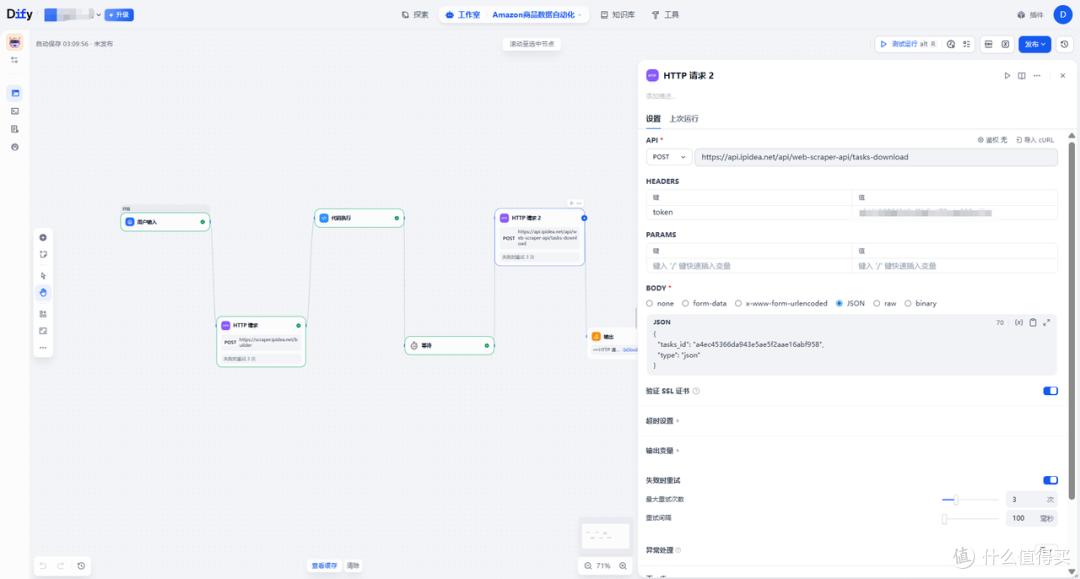Expand JSON editor to fullscreen
The image size is (1080, 579).
pos(1047,322)
